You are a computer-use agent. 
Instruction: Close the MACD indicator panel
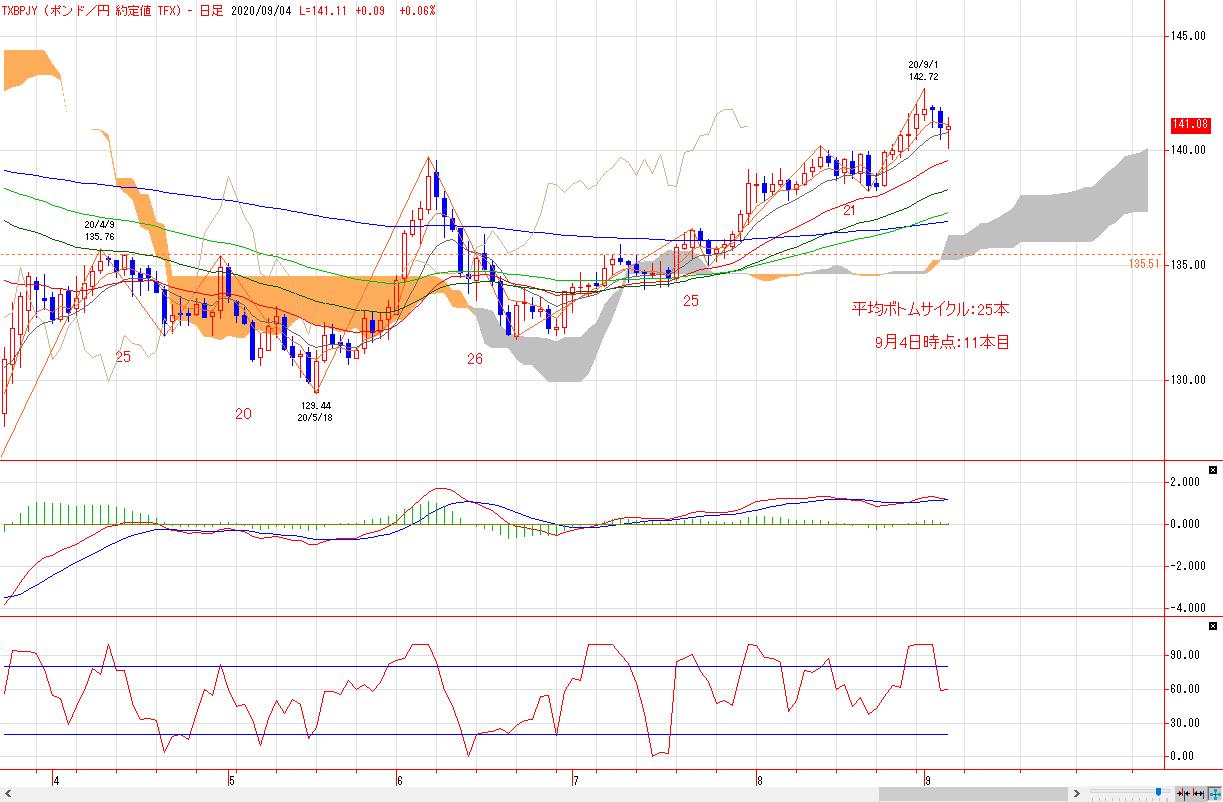pos(1213,469)
